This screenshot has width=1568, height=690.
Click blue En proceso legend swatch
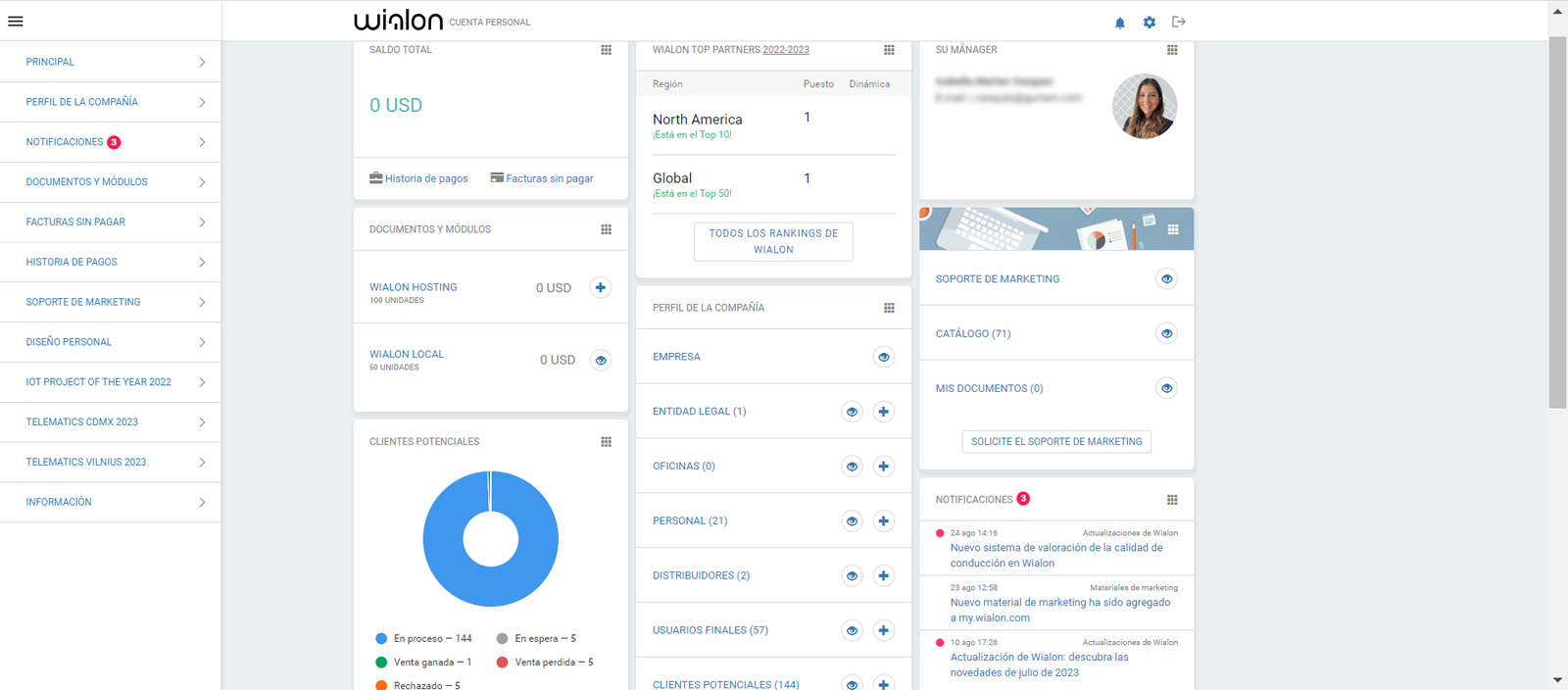pos(381,638)
